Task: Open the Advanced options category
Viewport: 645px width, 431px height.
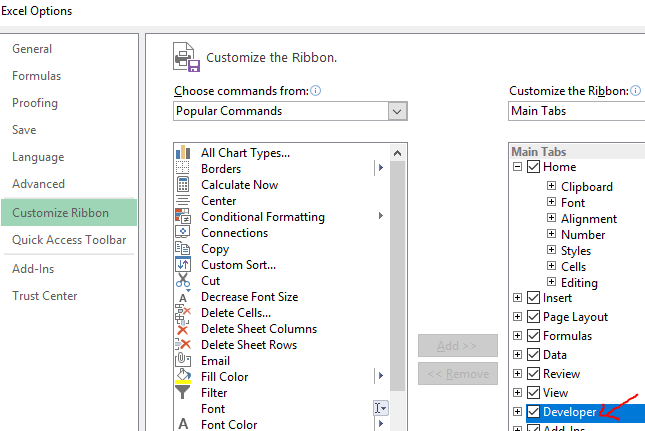Action: 38,183
